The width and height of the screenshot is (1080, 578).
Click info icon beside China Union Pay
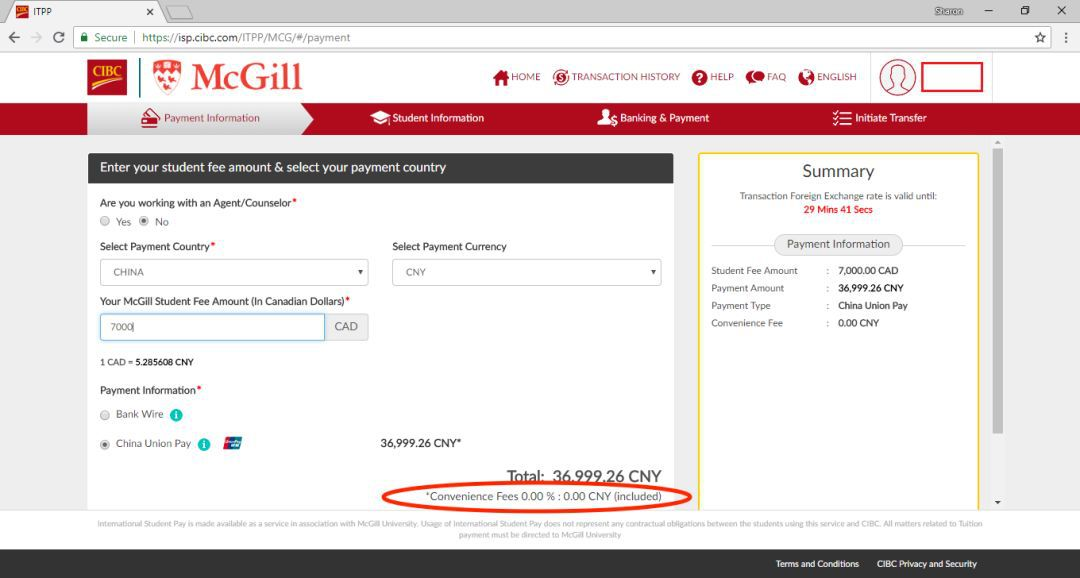point(204,444)
